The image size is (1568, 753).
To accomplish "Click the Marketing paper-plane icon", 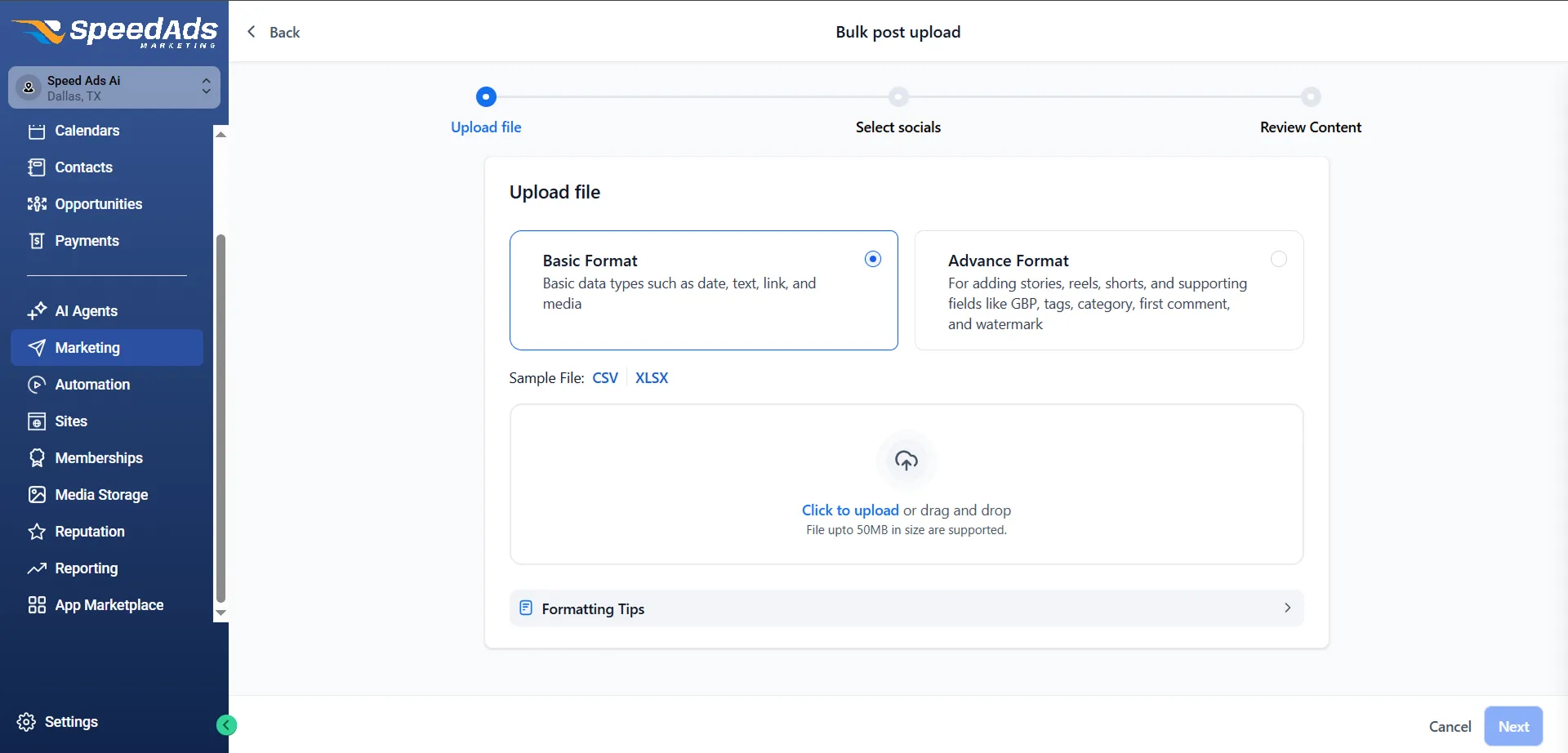I will point(37,348).
